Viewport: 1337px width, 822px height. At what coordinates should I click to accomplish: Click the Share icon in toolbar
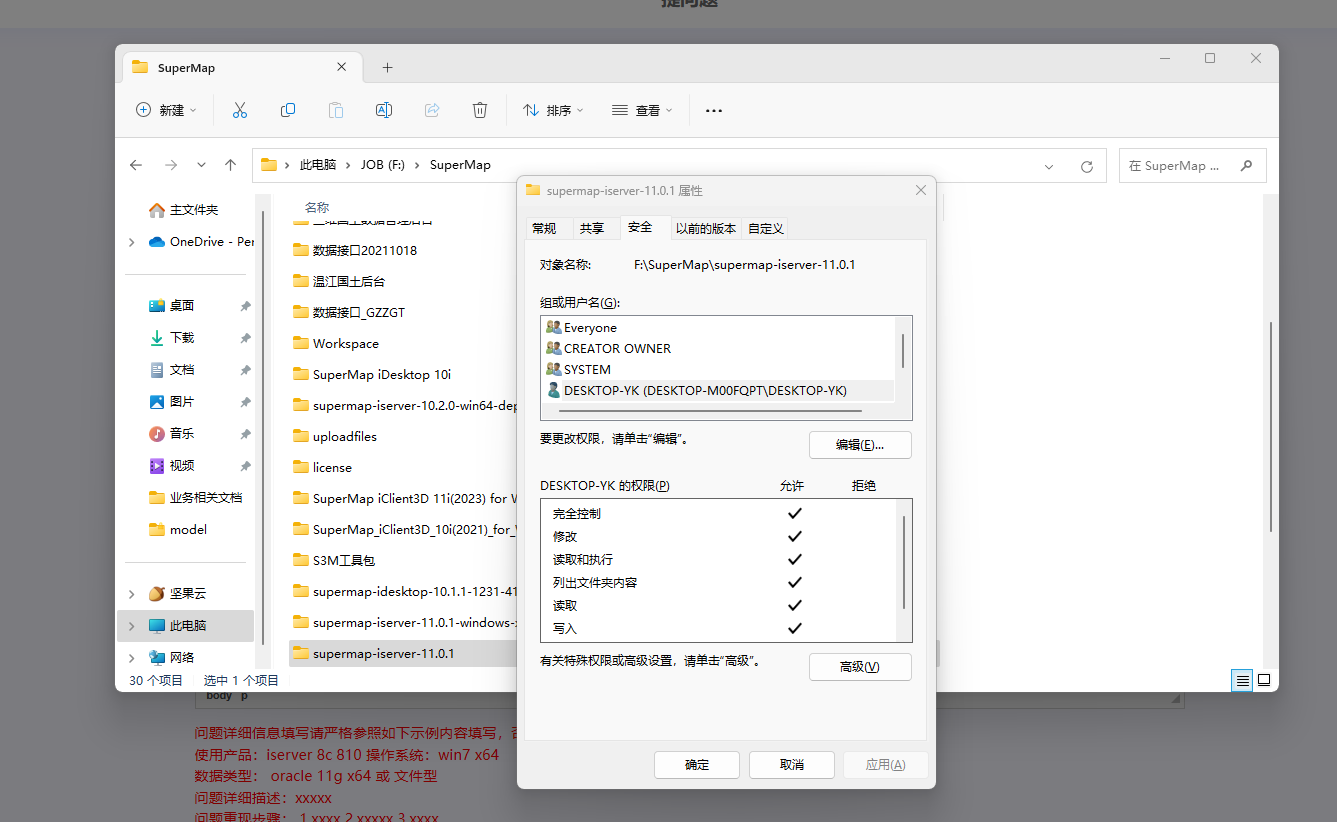[432, 110]
